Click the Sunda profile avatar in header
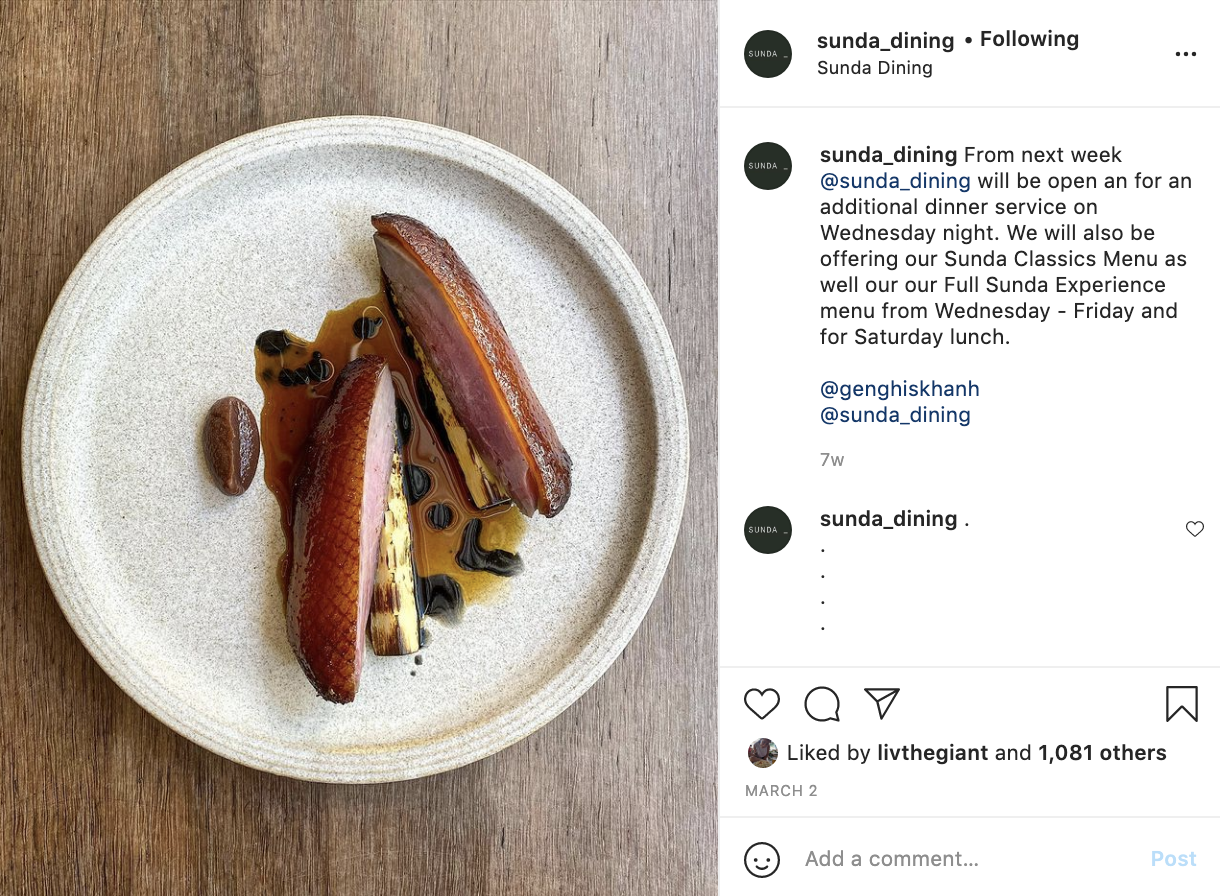 768,54
